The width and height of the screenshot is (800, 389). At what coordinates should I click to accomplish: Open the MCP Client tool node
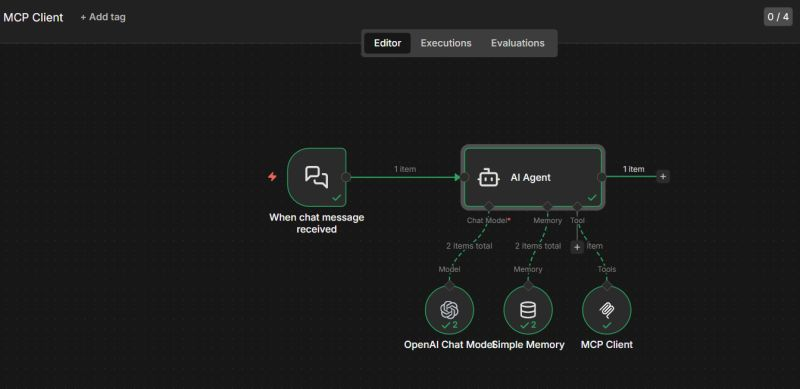point(607,310)
